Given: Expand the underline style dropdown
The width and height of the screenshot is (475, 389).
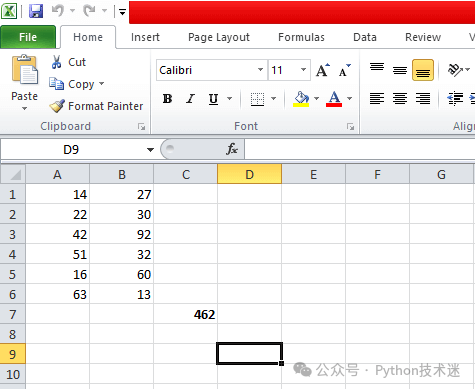Looking at the screenshot, I should click(x=229, y=99).
